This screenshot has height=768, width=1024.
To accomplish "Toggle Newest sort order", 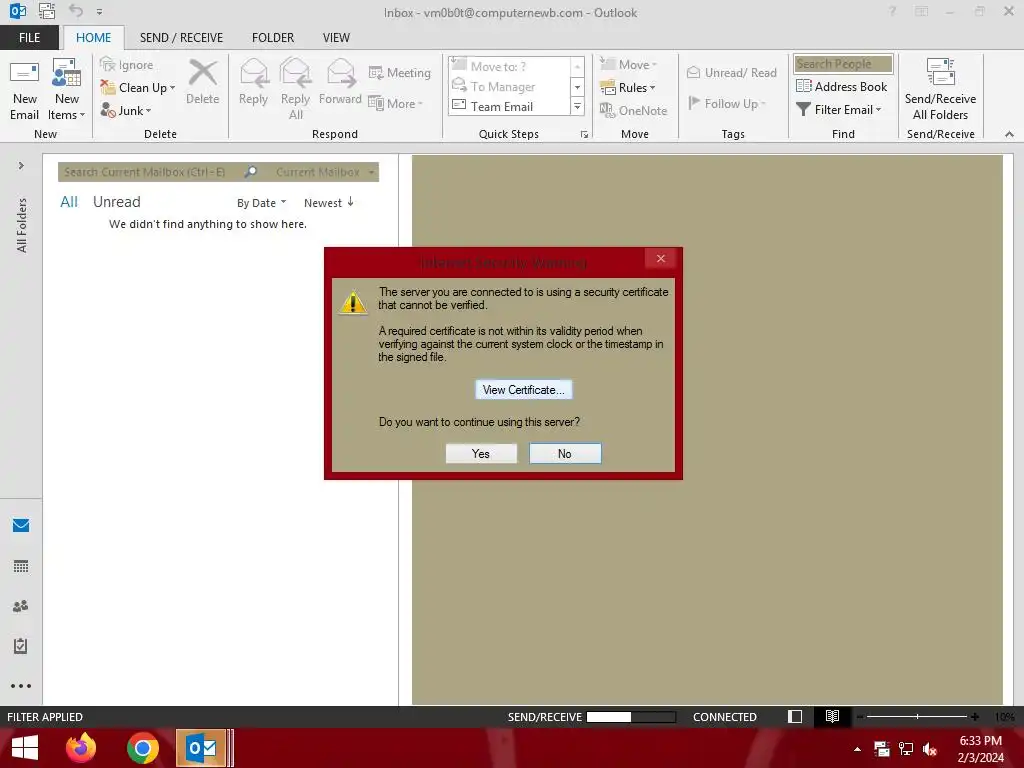I will pyautogui.click(x=329, y=203).
